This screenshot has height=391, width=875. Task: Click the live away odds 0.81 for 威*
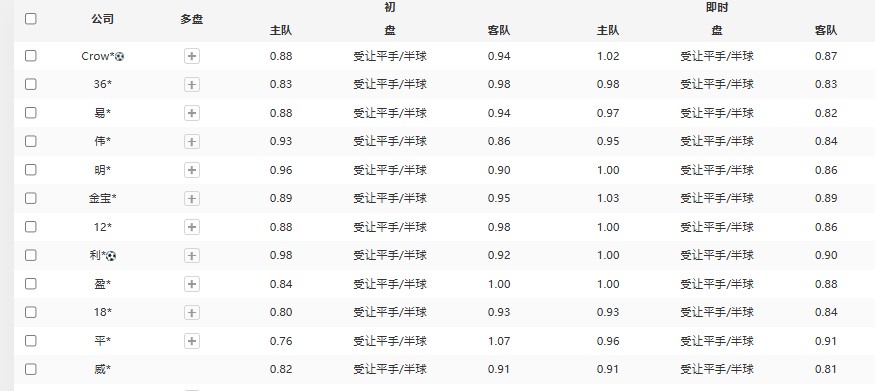pyautogui.click(x=826, y=369)
